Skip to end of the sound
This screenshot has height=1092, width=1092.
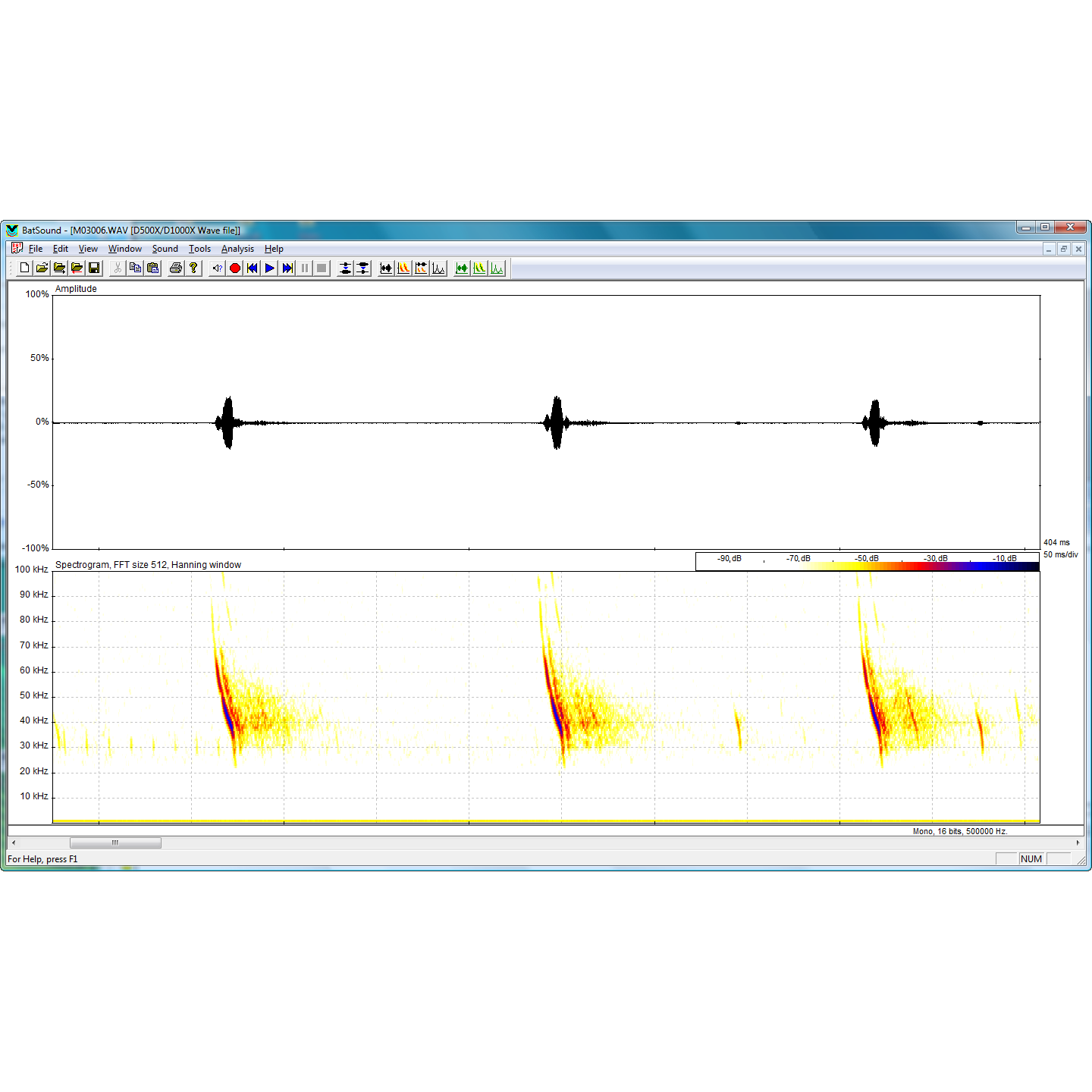[287, 268]
